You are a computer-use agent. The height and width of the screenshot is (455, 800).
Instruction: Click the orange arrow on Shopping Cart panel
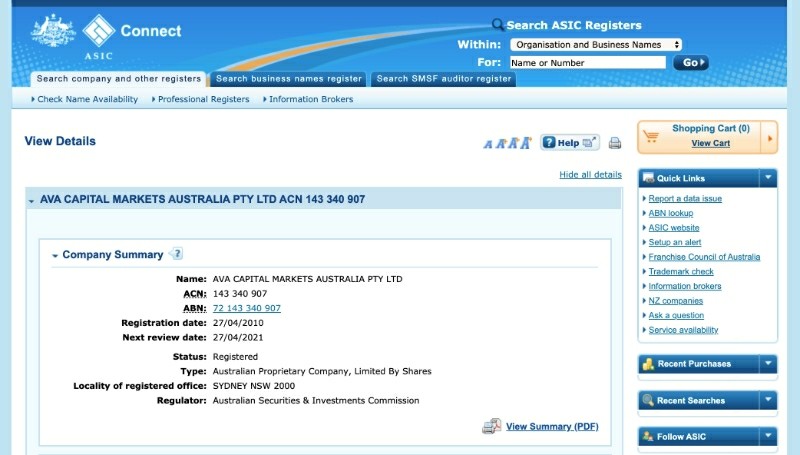coord(769,138)
